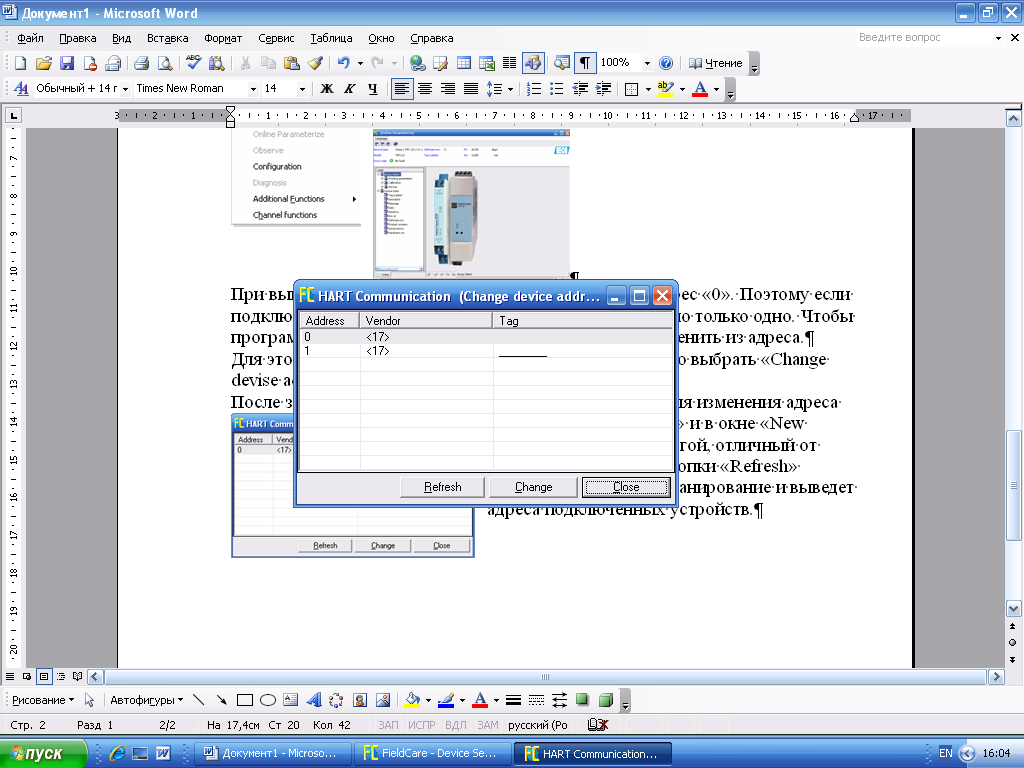Viewport: 1024px width, 768px height.
Task: Toggle the show paragraph marks button
Action: click(585, 63)
